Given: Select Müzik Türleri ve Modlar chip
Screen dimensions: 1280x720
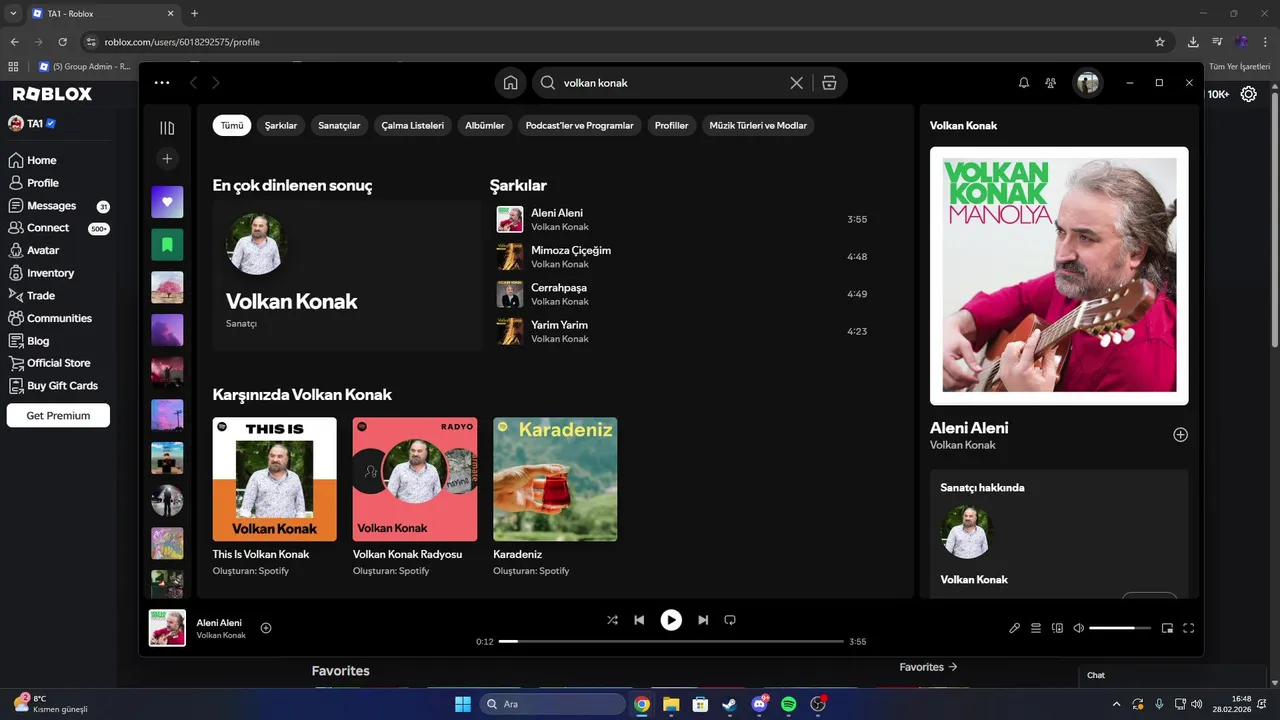Looking at the screenshot, I should pyautogui.click(x=758, y=126).
